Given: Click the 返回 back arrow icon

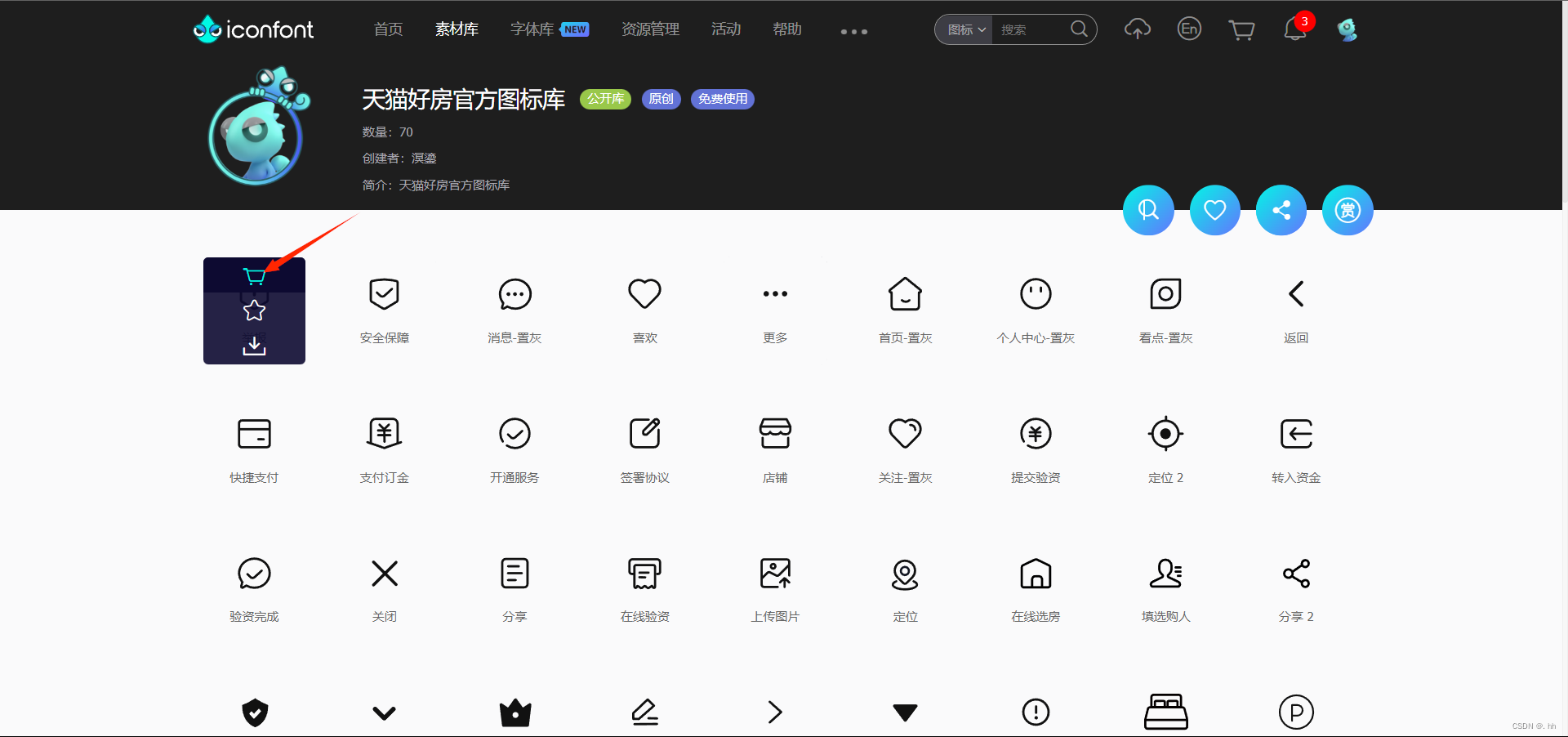Looking at the screenshot, I should point(1296,294).
